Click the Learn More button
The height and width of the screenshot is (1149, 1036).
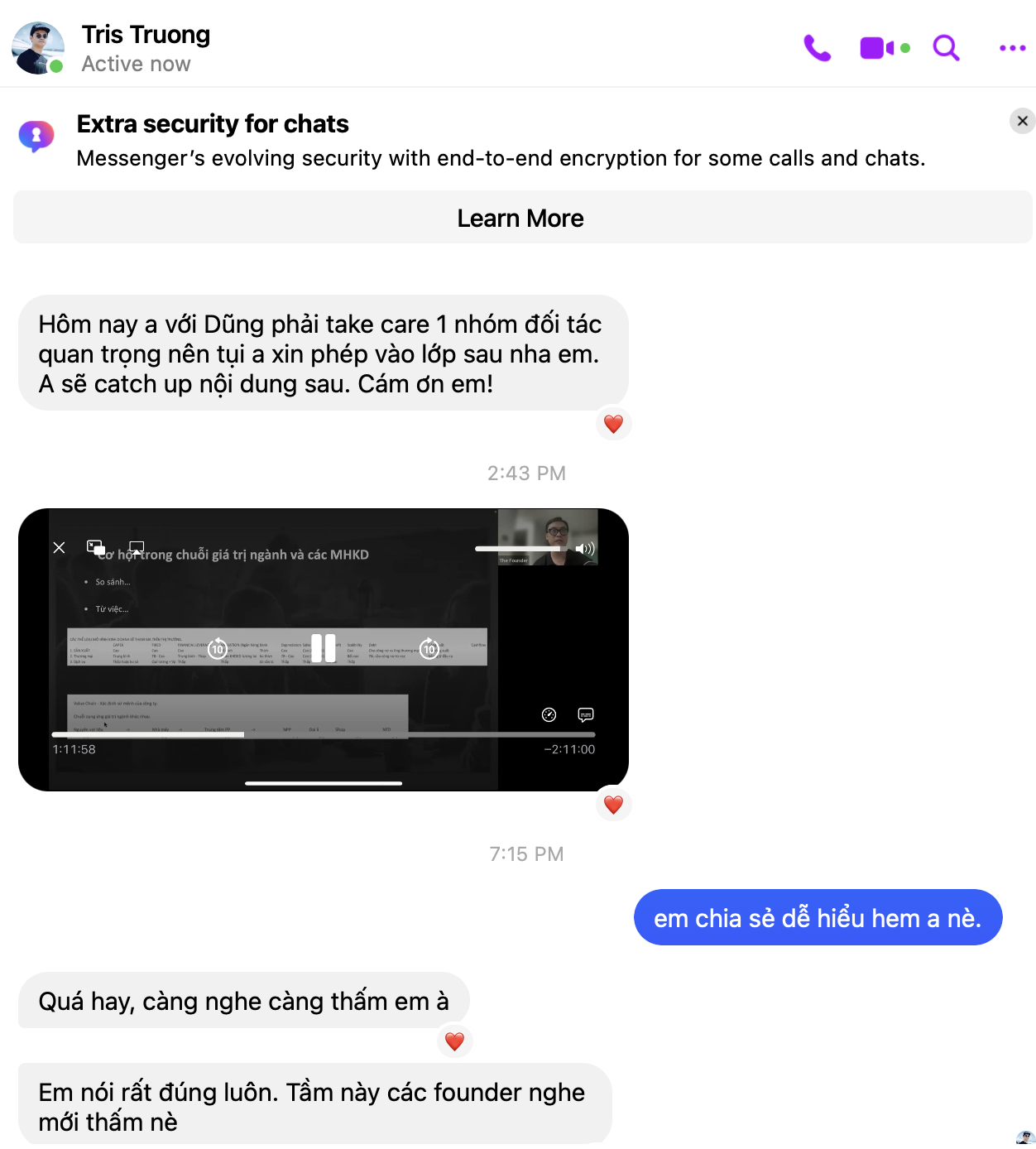[522, 218]
